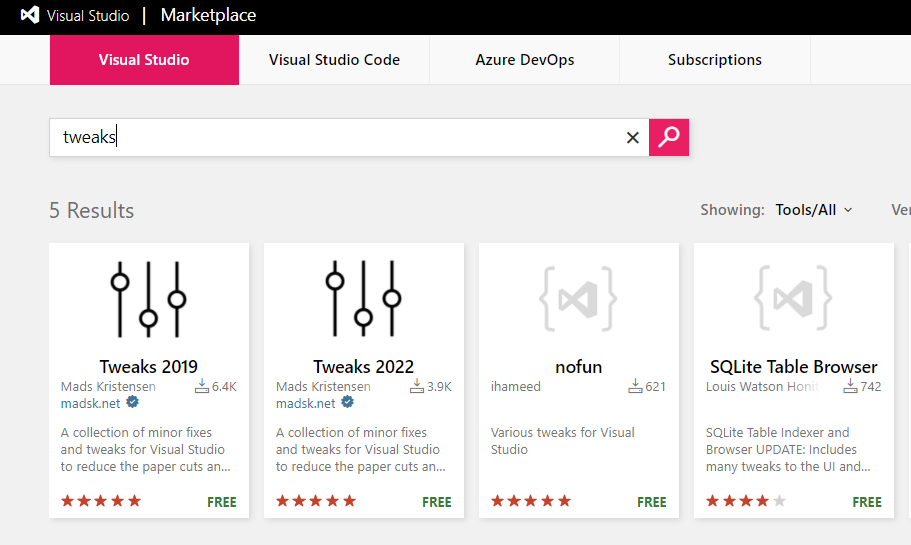The width and height of the screenshot is (911, 545).
Task: Go to the Marketplace home link
Action: pos(208,15)
